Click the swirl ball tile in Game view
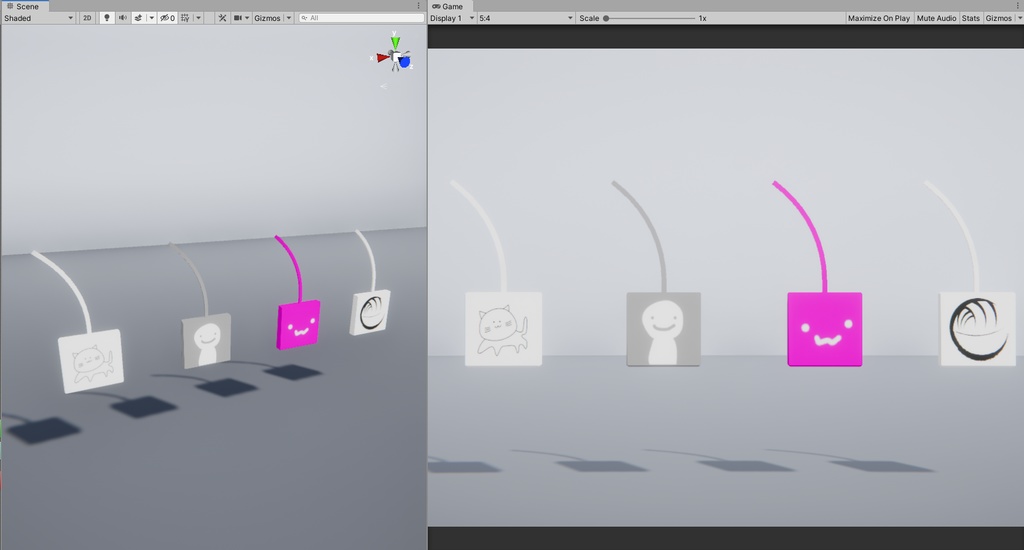The image size is (1024, 550). [x=978, y=329]
